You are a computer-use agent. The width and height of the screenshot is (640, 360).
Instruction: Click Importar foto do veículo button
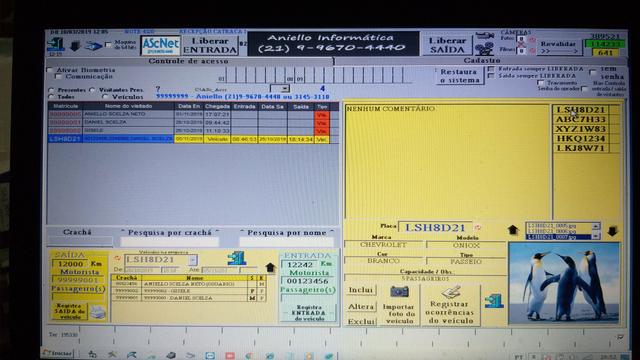pyautogui.click(x=399, y=306)
